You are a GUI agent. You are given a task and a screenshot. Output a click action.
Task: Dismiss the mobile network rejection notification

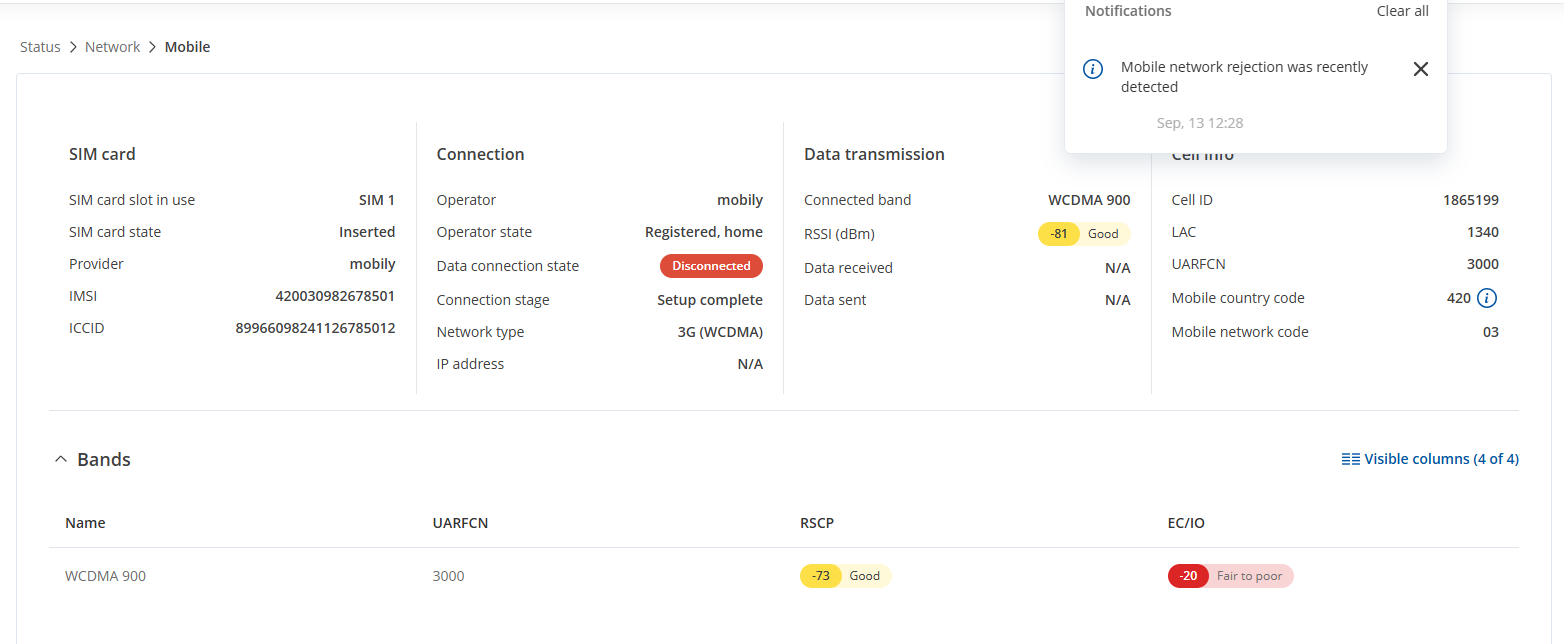1420,69
